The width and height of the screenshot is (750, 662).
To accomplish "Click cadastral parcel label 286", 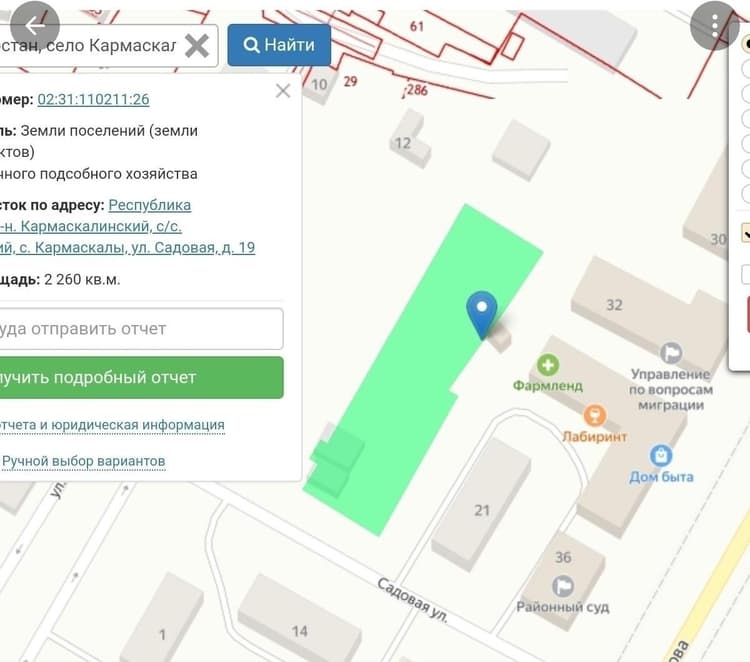I will tap(417, 89).
